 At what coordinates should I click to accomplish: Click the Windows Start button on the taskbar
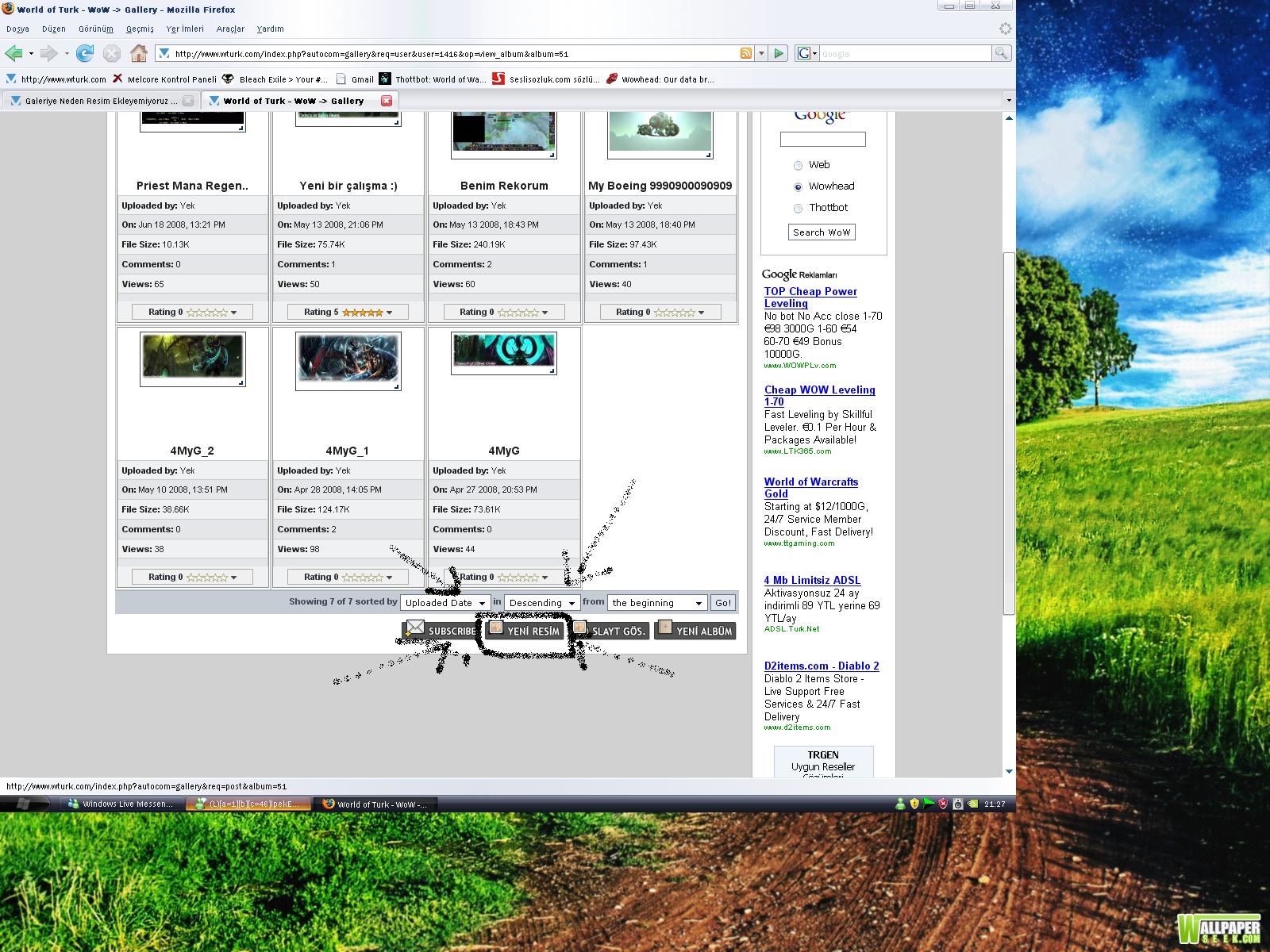pyautogui.click(x=25, y=804)
